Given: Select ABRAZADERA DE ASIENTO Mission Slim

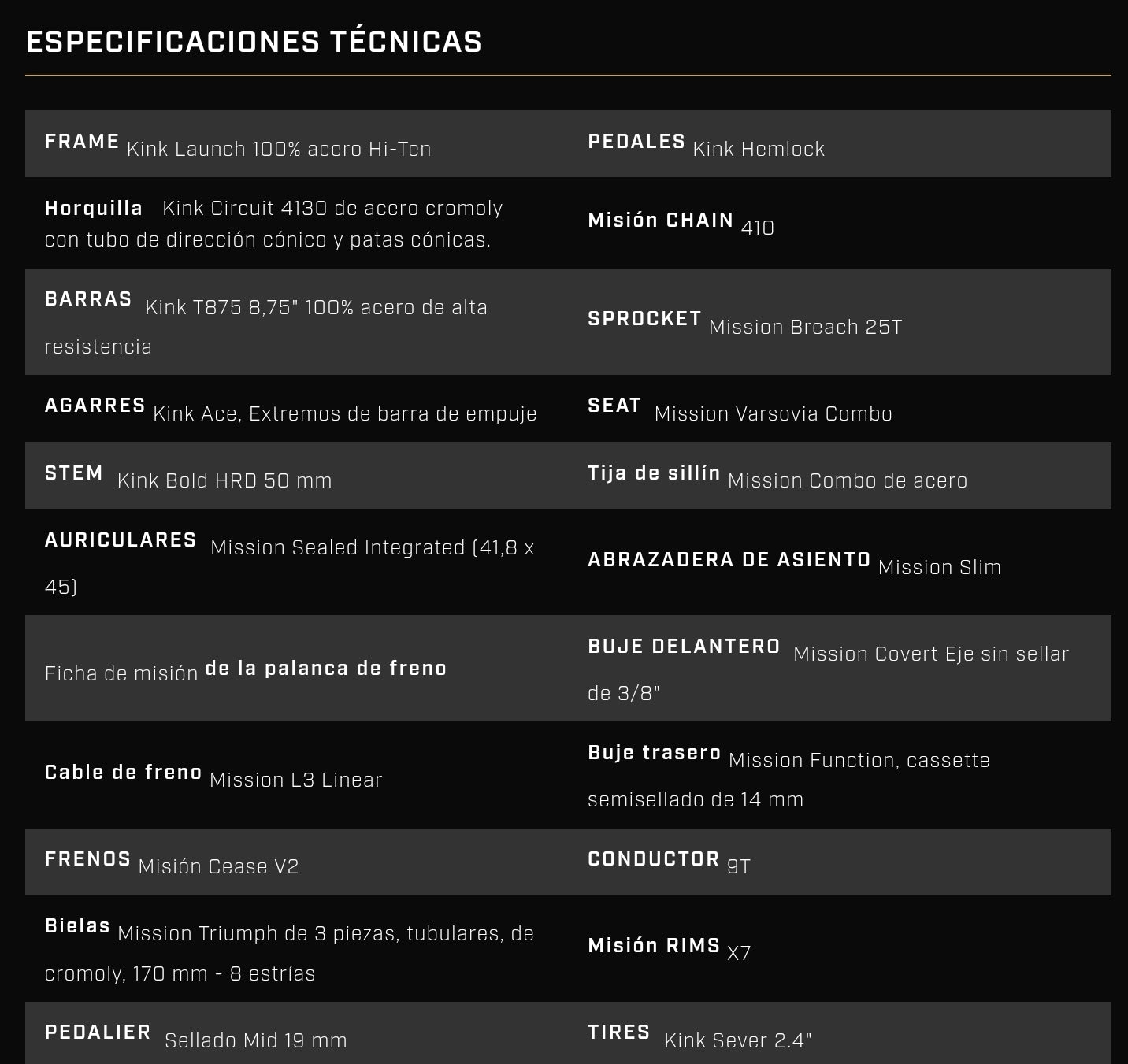Looking at the screenshot, I should [794, 562].
